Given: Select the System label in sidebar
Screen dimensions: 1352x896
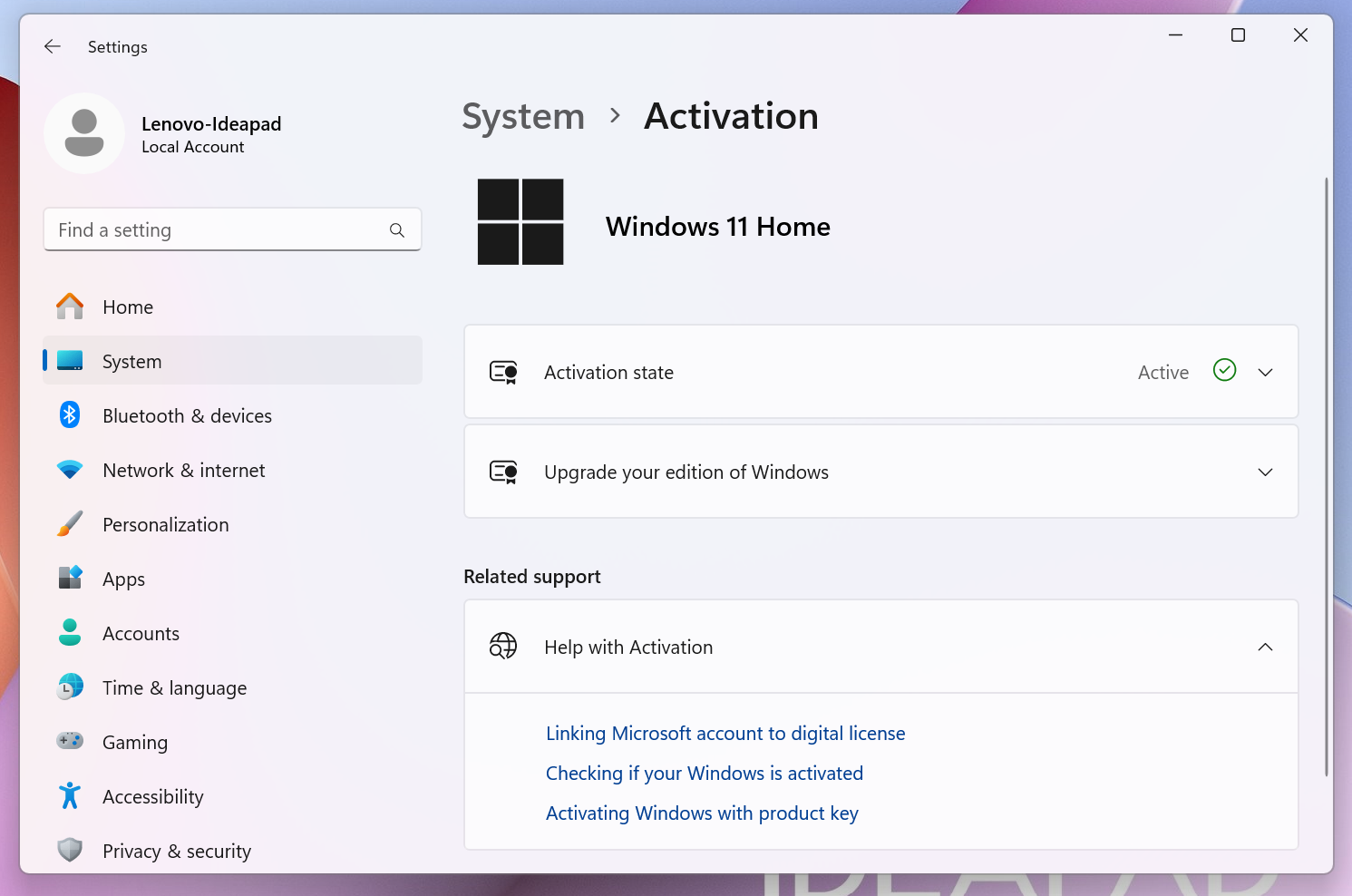Looking at the screenshot, I should pos(132,362).
